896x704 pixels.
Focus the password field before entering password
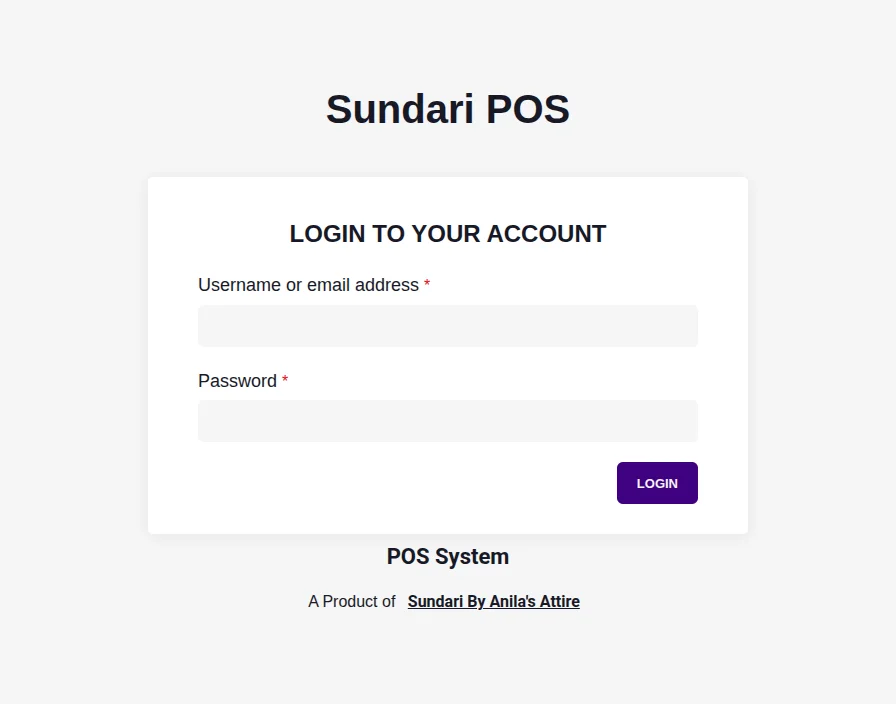[x=447, y=420]
